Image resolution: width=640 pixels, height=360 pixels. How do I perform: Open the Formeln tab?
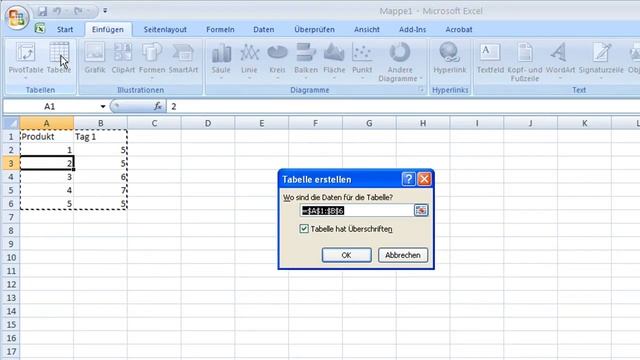click(x=220, y=29)
